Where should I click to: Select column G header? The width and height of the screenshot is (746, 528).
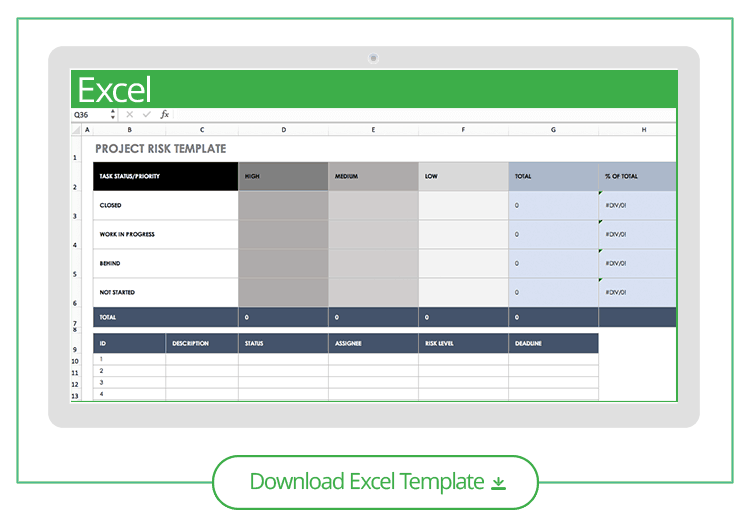(553, 129)
